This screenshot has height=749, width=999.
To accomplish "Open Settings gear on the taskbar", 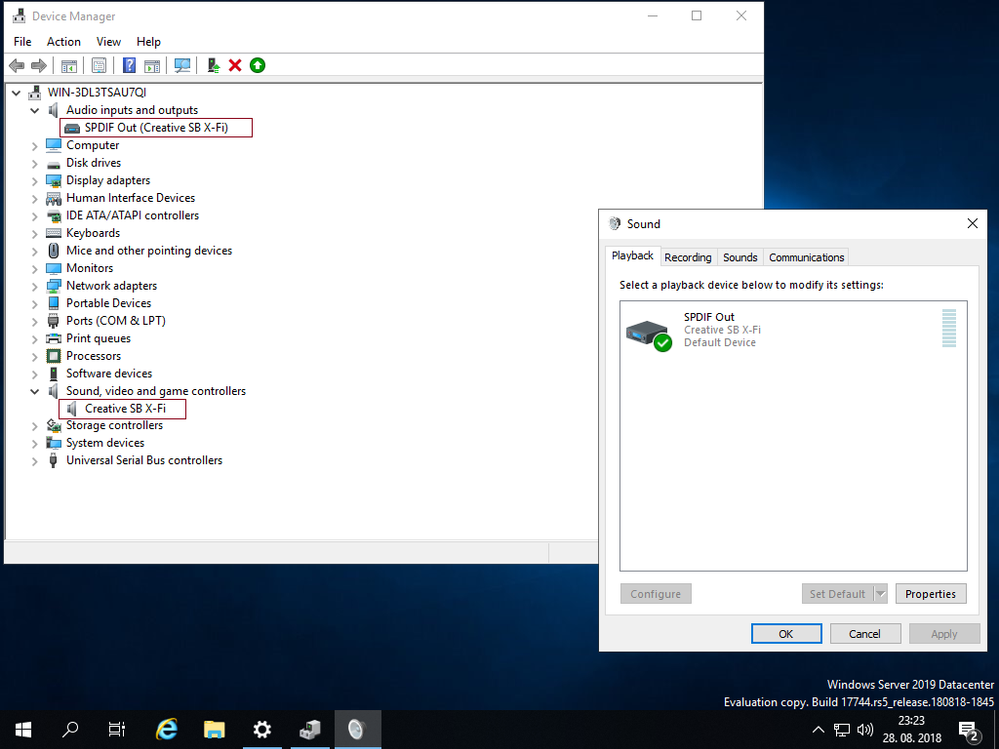I will click(262, 729).
